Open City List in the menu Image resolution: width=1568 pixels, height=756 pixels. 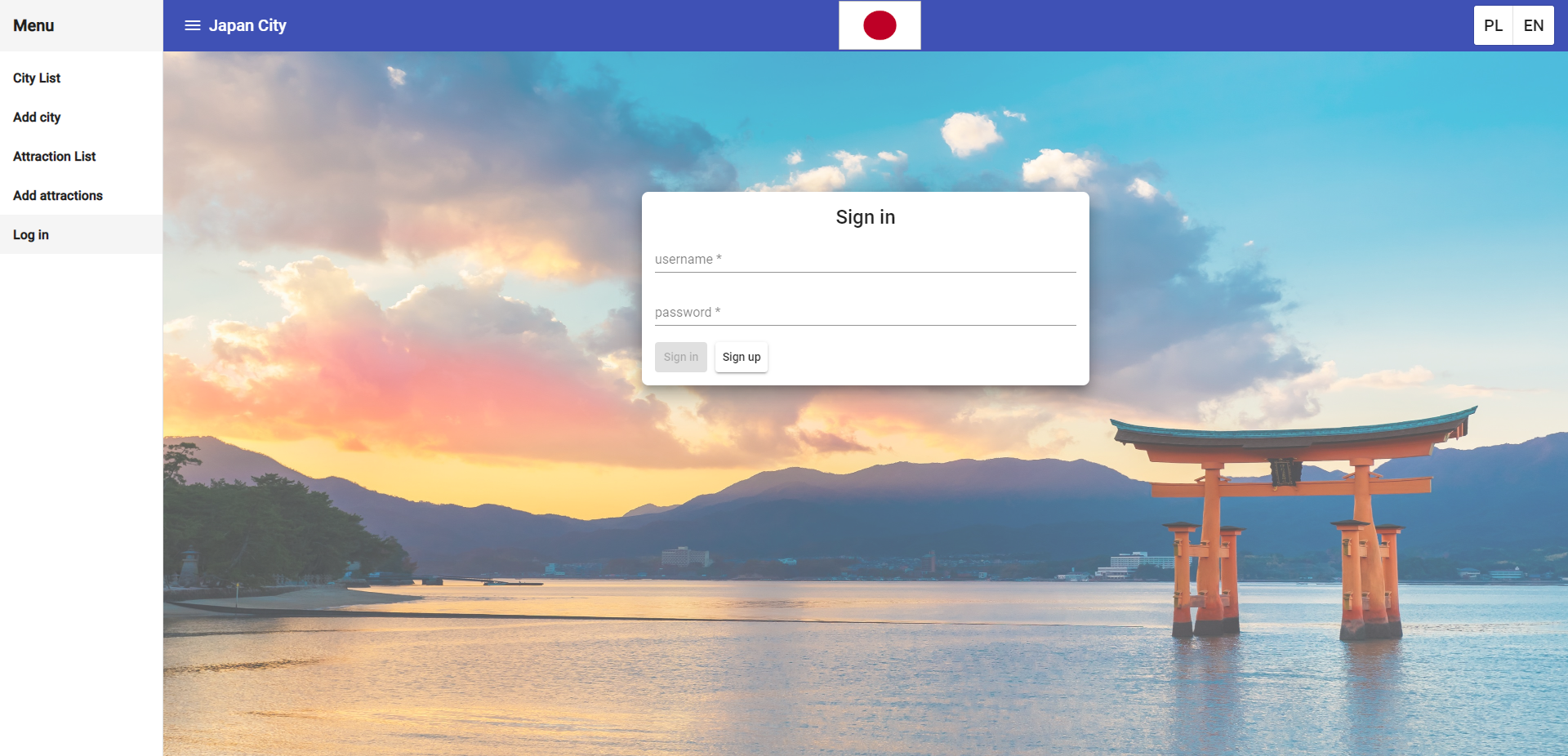pos(82,78)
